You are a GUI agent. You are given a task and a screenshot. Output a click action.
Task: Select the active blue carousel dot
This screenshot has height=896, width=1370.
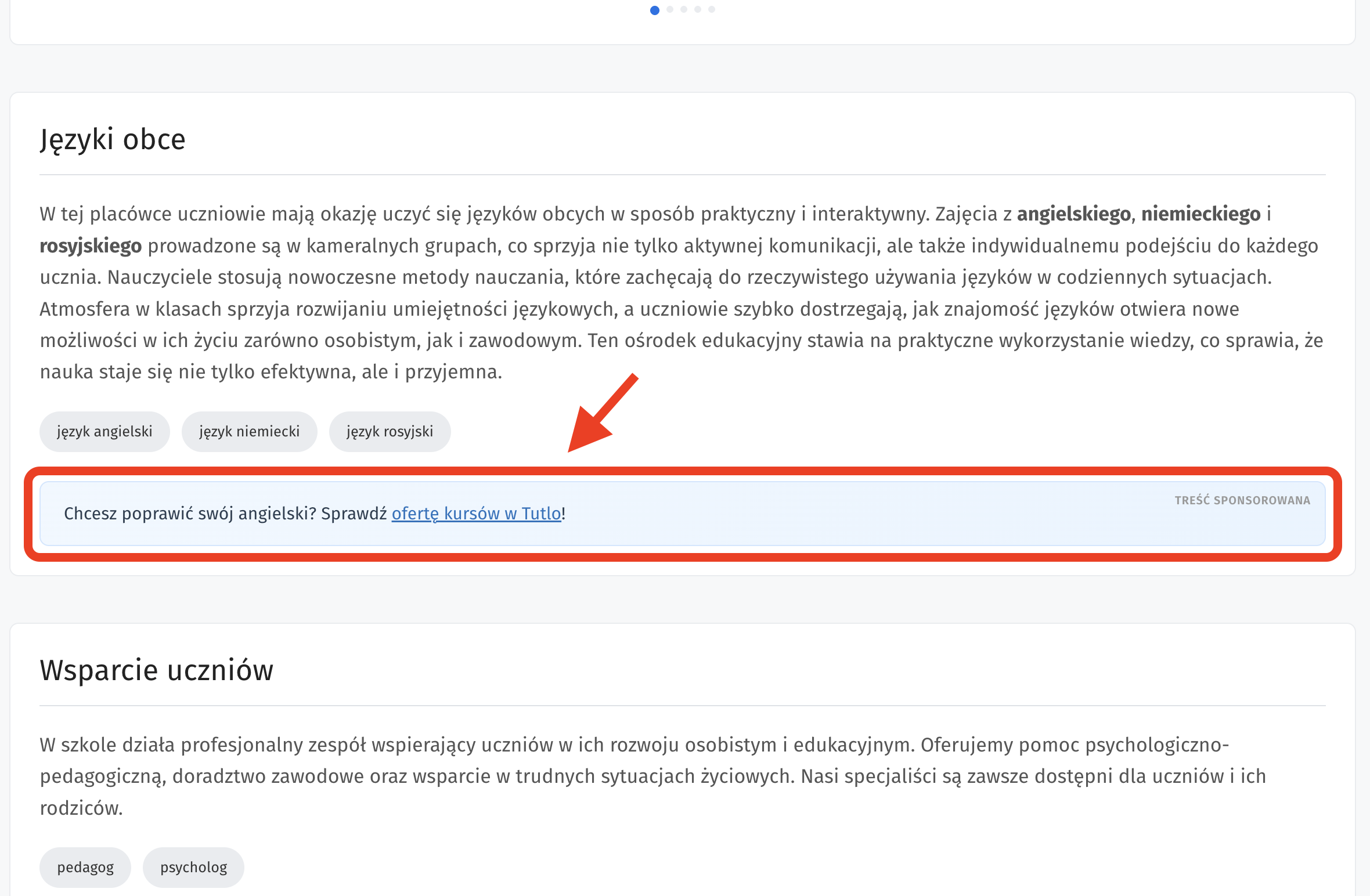point(655,10)
